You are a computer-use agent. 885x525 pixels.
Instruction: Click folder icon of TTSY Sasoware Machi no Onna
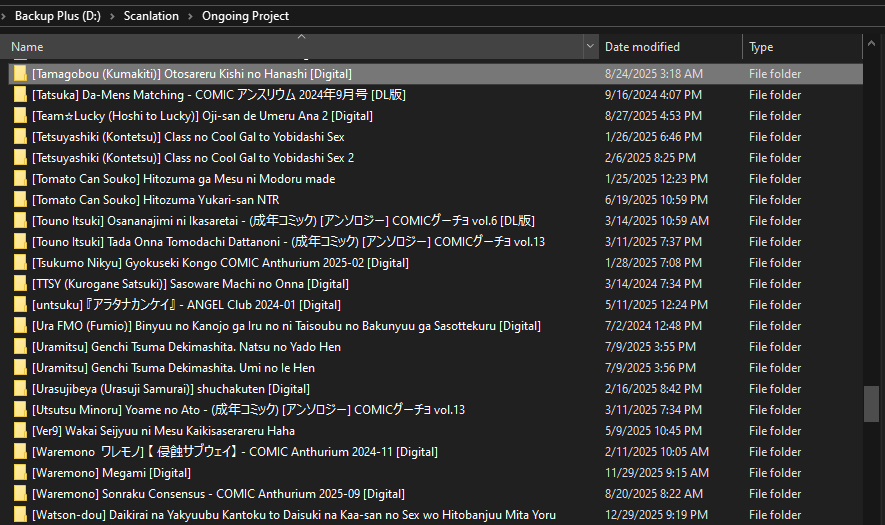(x=20, y=283)
